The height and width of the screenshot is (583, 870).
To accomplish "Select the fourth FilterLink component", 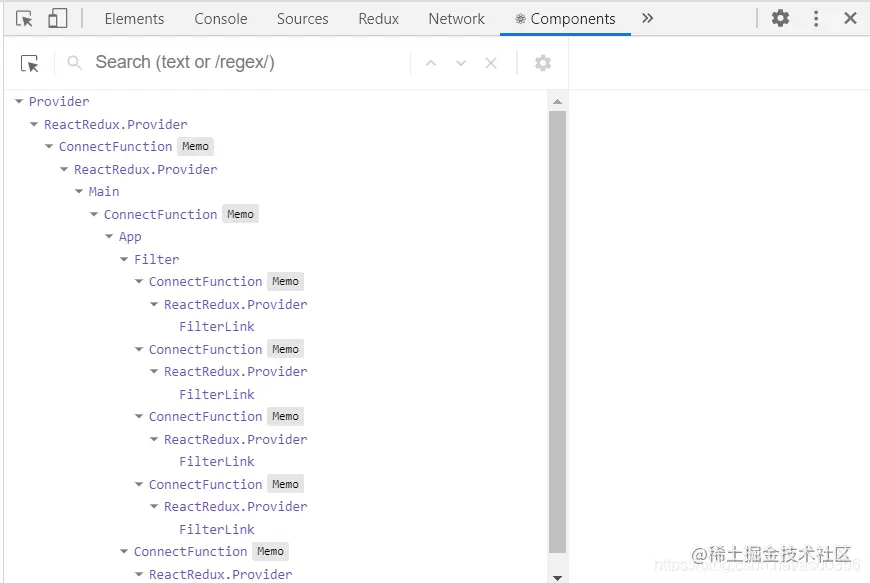I will tap(217, 529).
